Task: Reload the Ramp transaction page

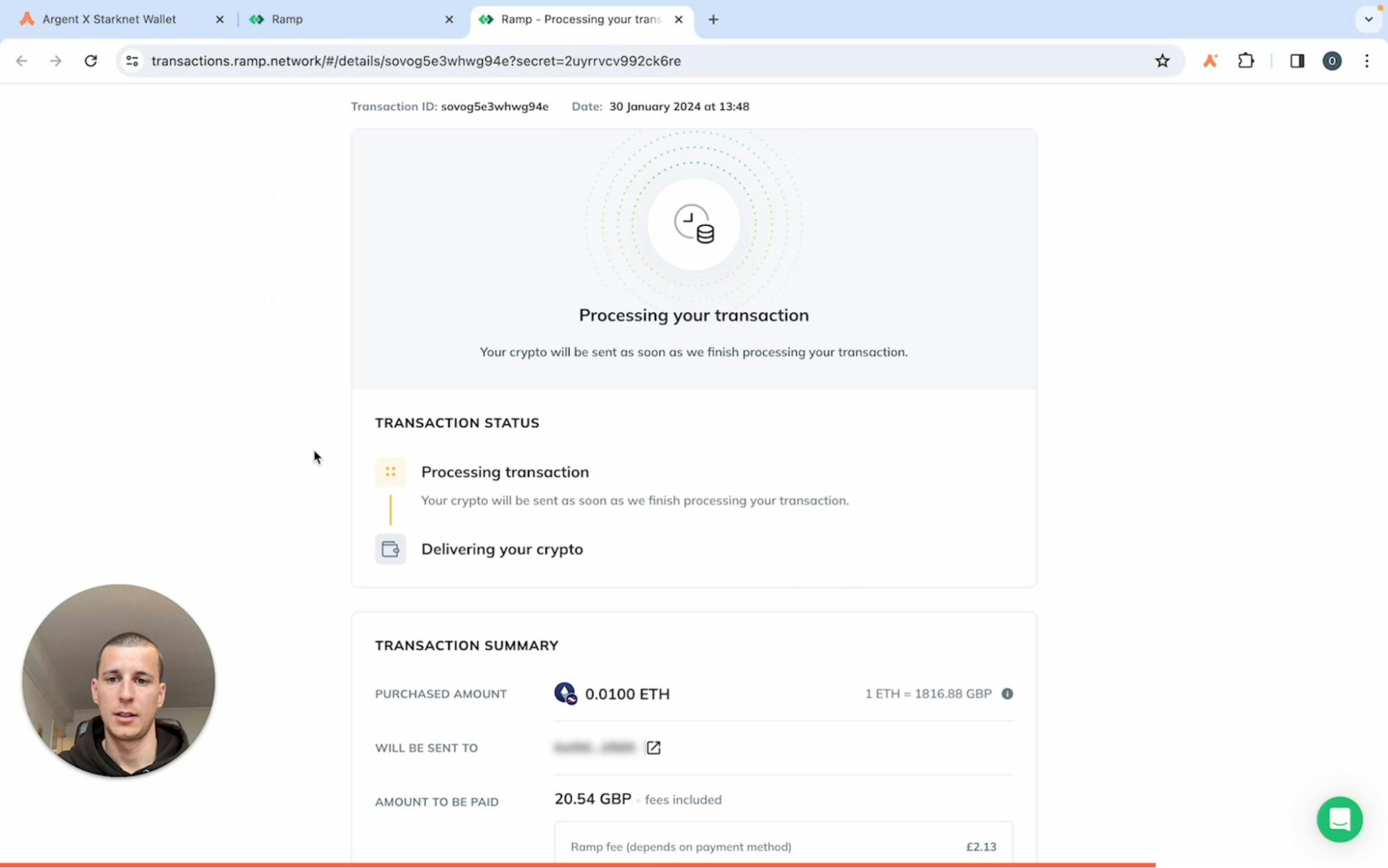Action: pyautogui.click(x=90, y=61)
